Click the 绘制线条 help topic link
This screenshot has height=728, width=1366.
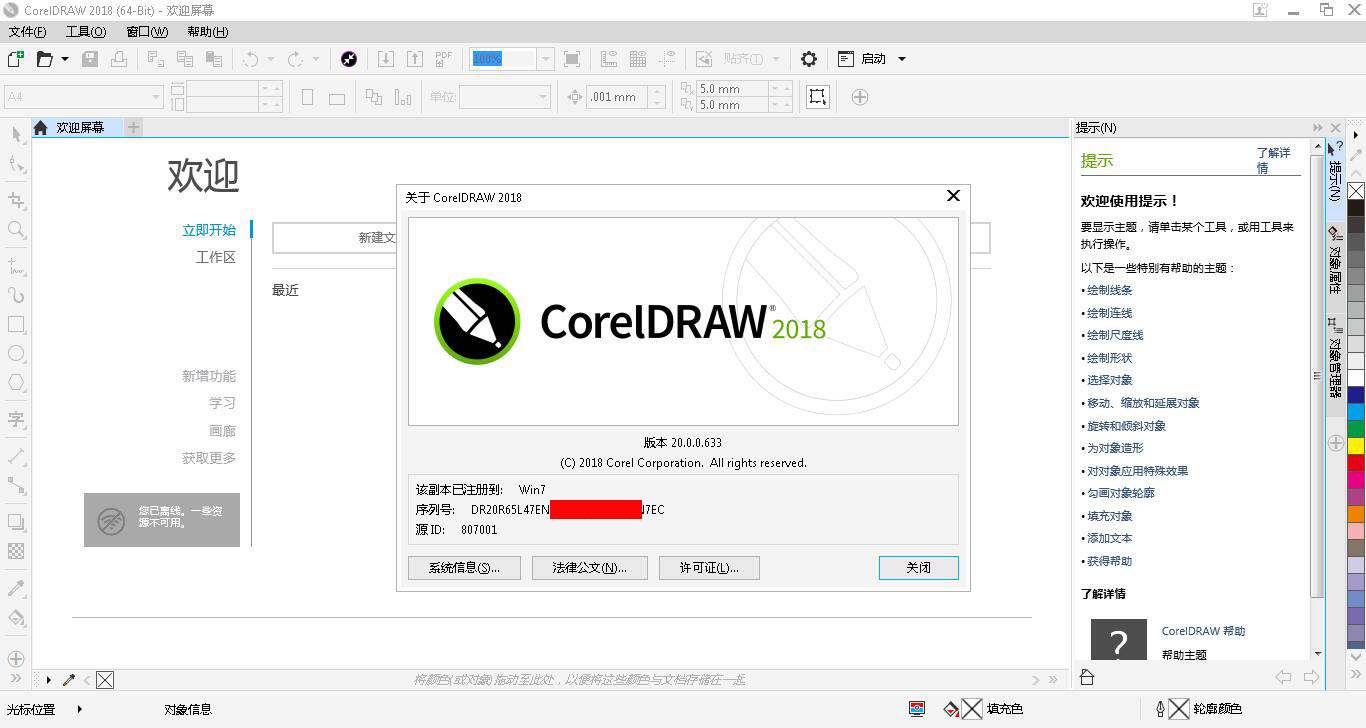tap(1109, 290)
